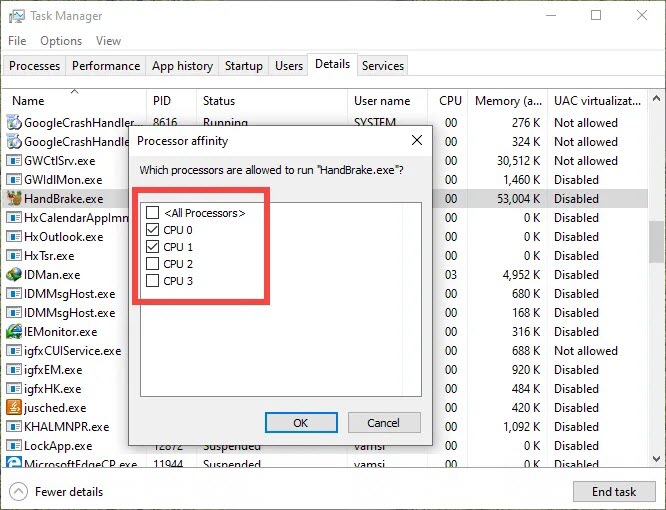Click the scrollbar up arrow
Screen dimensions: 666x510
click(x=656, y=99)
